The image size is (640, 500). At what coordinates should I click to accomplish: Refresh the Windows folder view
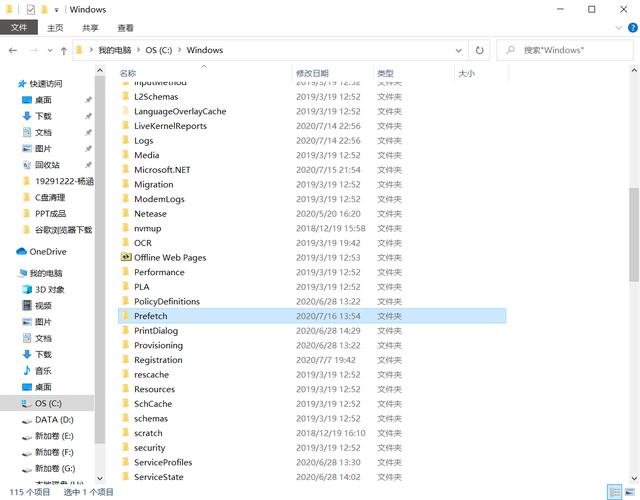(x=480, y=50)
